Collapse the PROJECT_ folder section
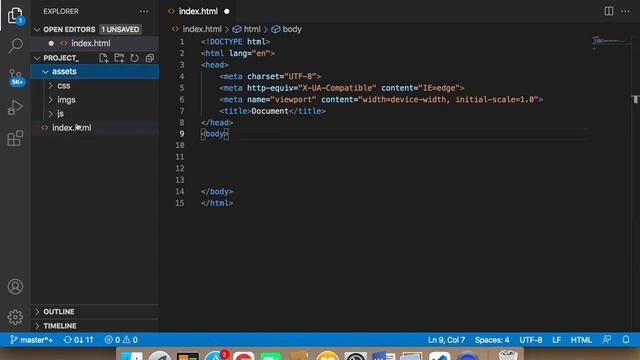 [x=37, y=58]
